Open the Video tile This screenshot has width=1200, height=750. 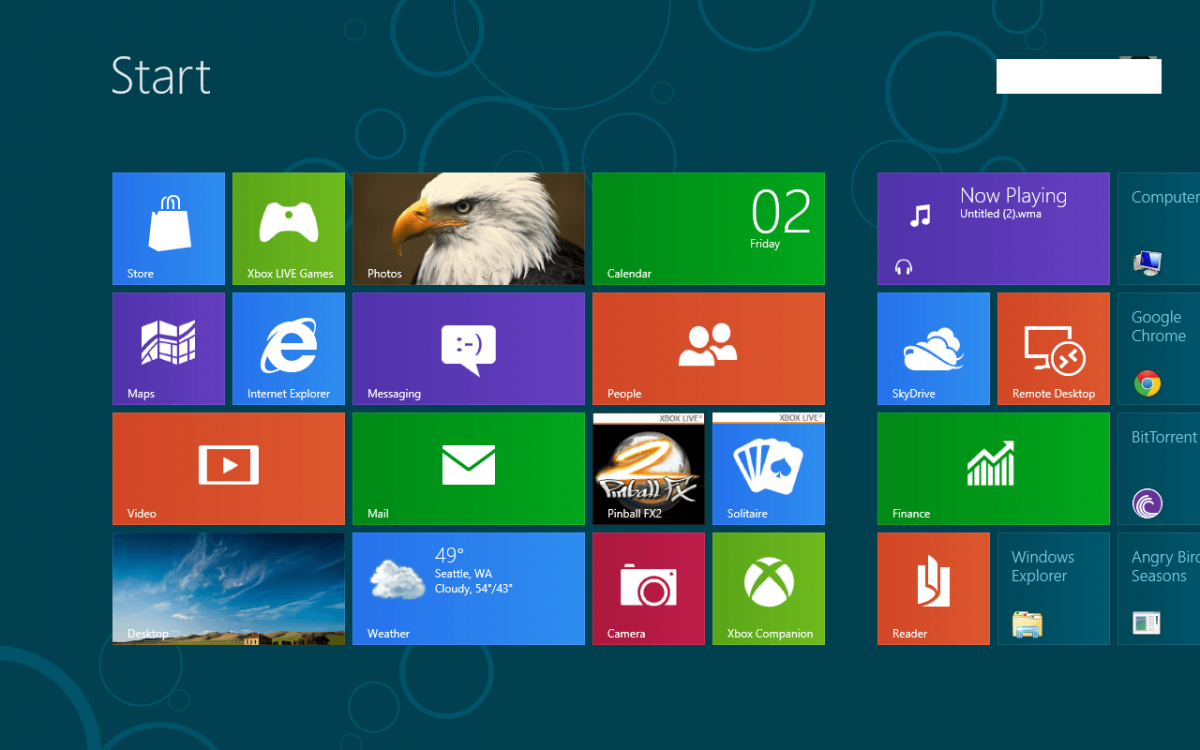[x=228, y=468]
